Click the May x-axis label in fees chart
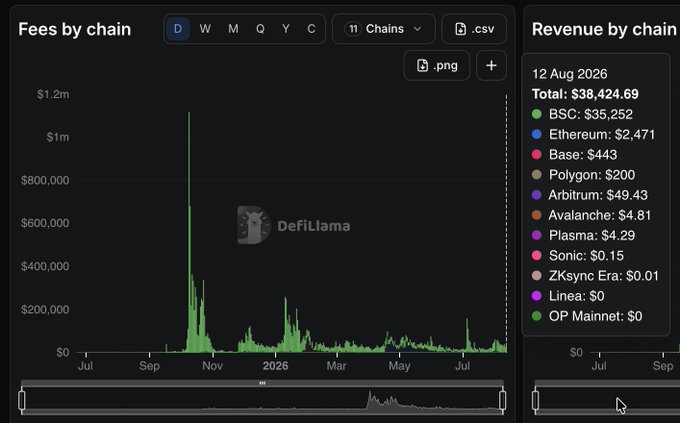Viewport: 680px width, 423px height. (x=399, y=366)
